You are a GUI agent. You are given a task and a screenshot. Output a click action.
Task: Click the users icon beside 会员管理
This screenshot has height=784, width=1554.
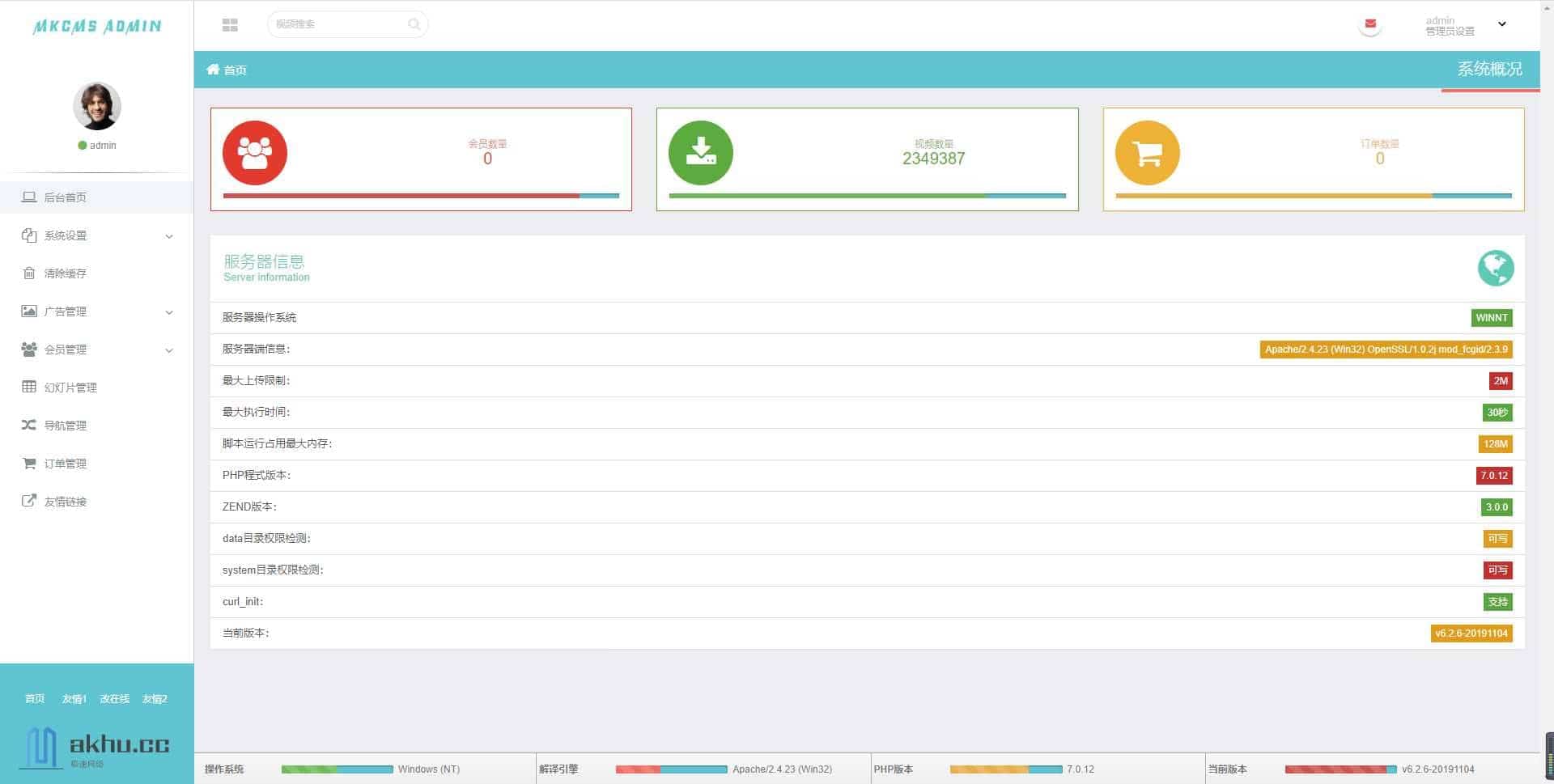tap(29, 349)
